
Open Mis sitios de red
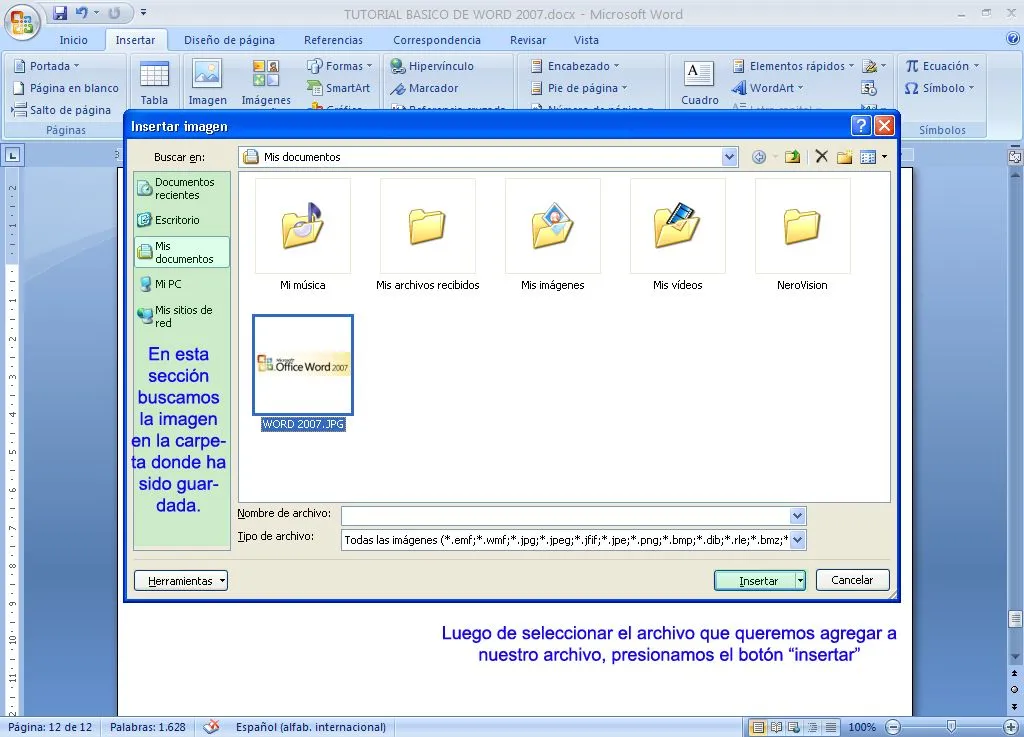point(182,316)
